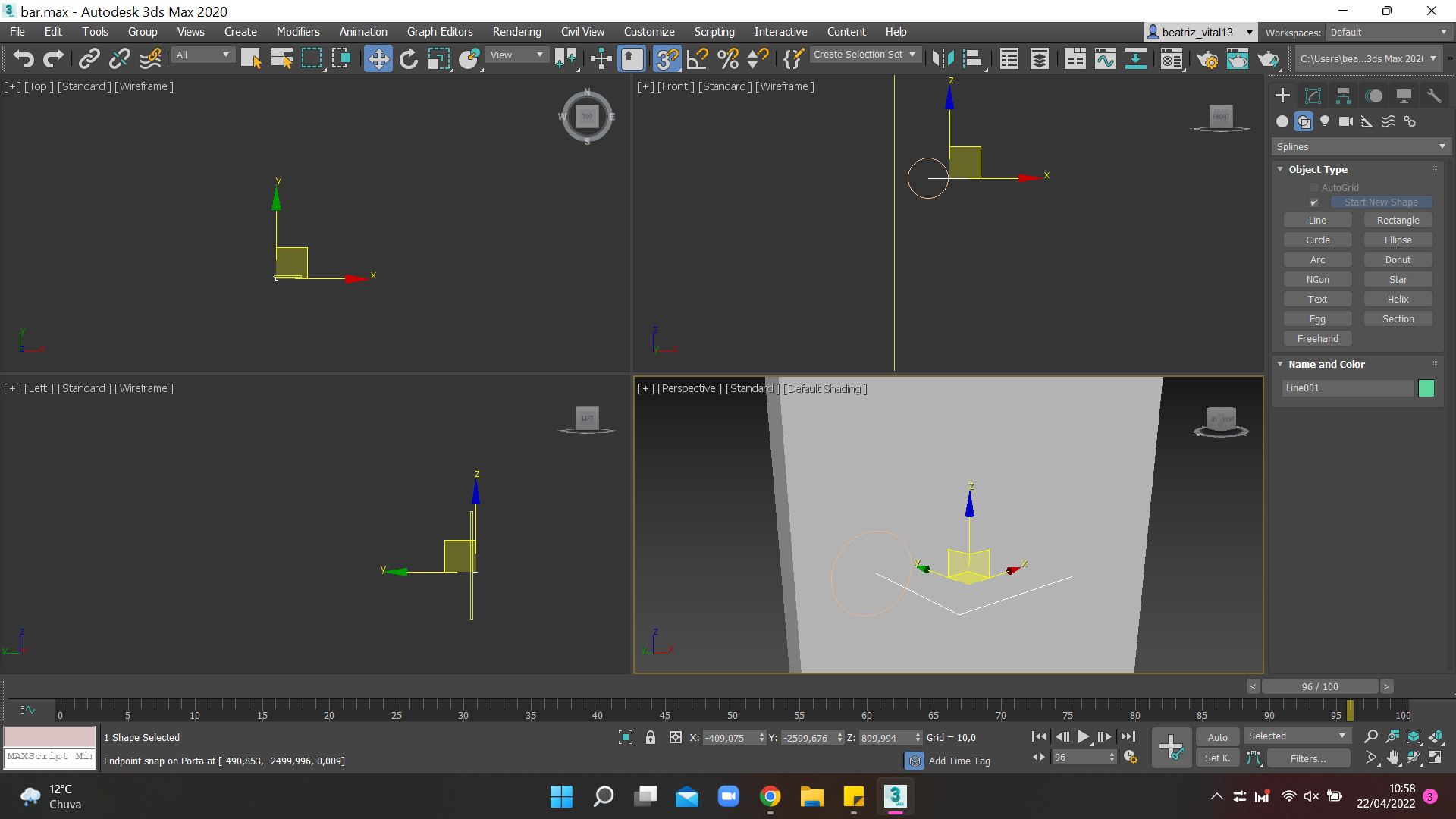This screenshot has height=819, width=1456.
Task: Select the Geometry category icon
Action: 1282,121
